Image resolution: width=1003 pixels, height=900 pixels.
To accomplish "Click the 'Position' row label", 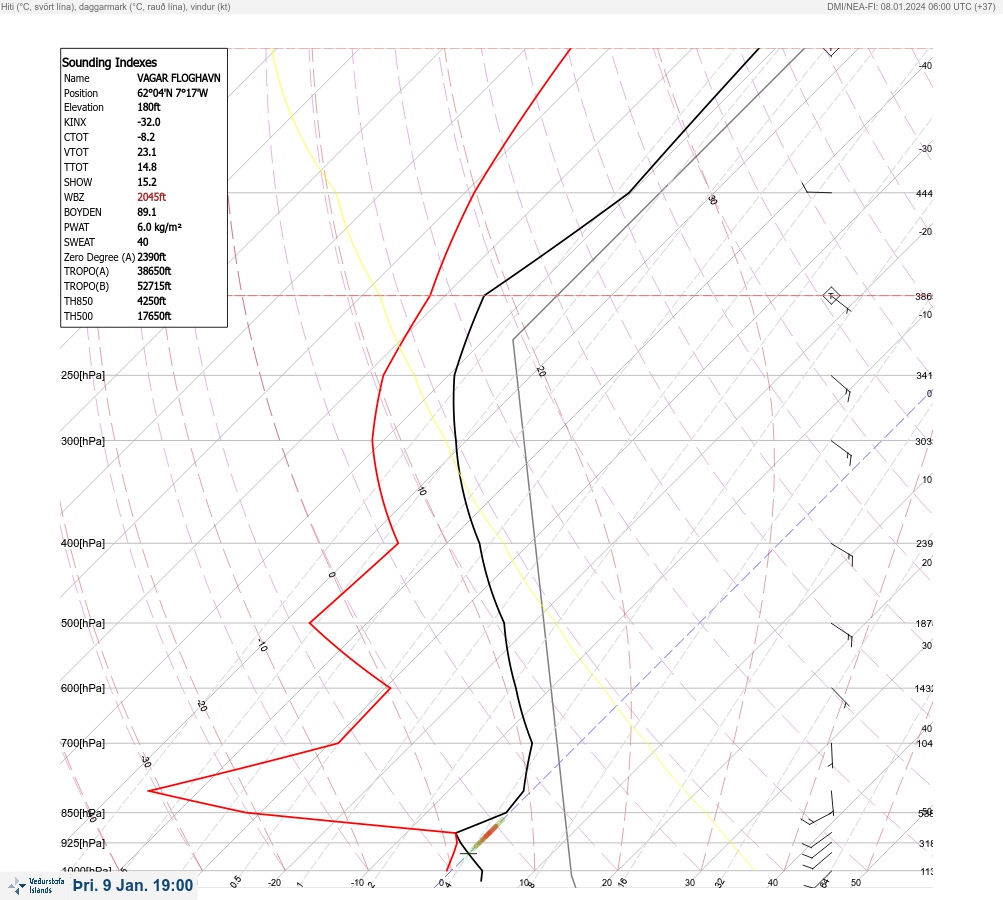I will [x=81, y=93].
